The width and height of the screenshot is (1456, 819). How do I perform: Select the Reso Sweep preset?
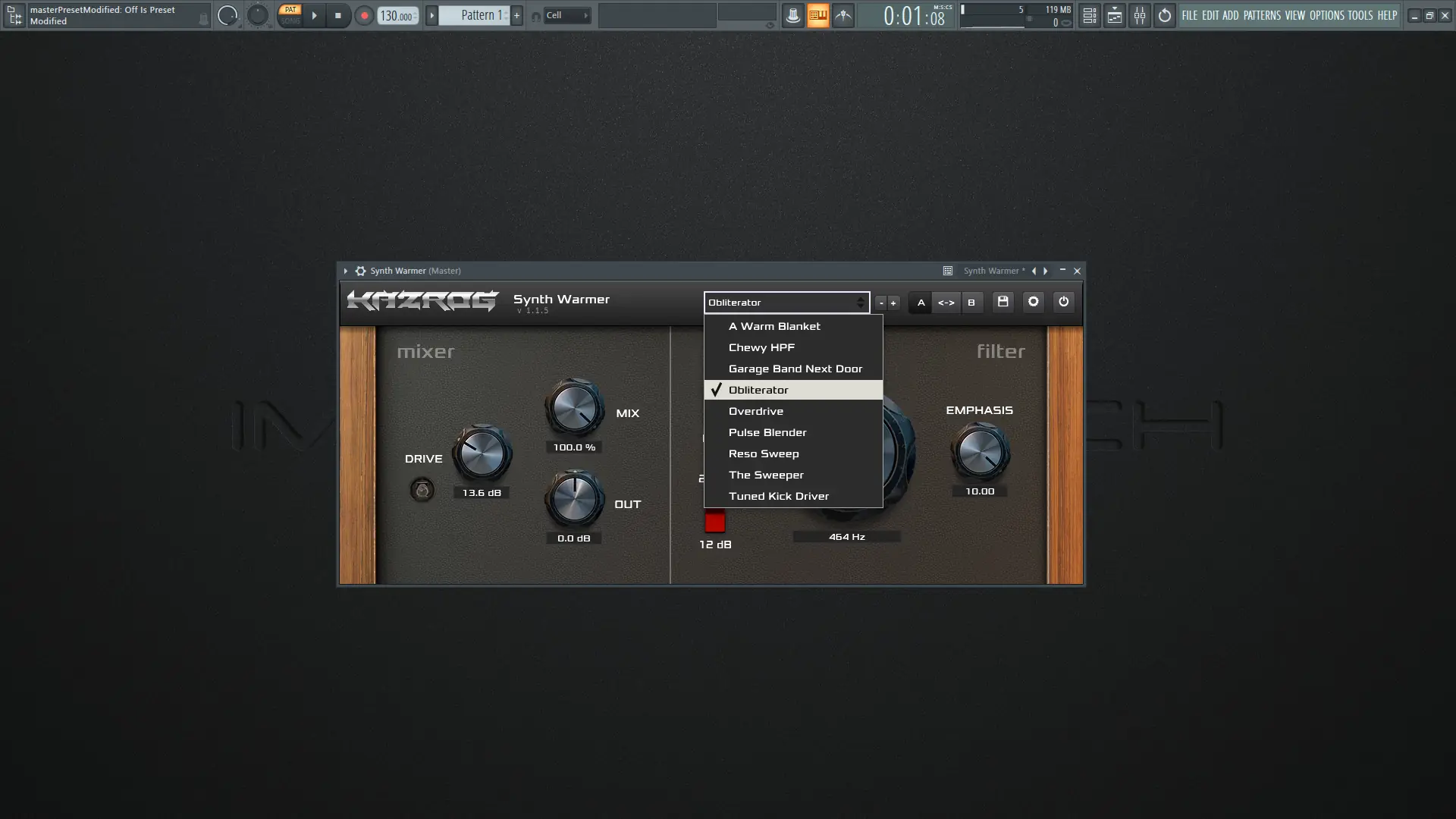(764, 453)
